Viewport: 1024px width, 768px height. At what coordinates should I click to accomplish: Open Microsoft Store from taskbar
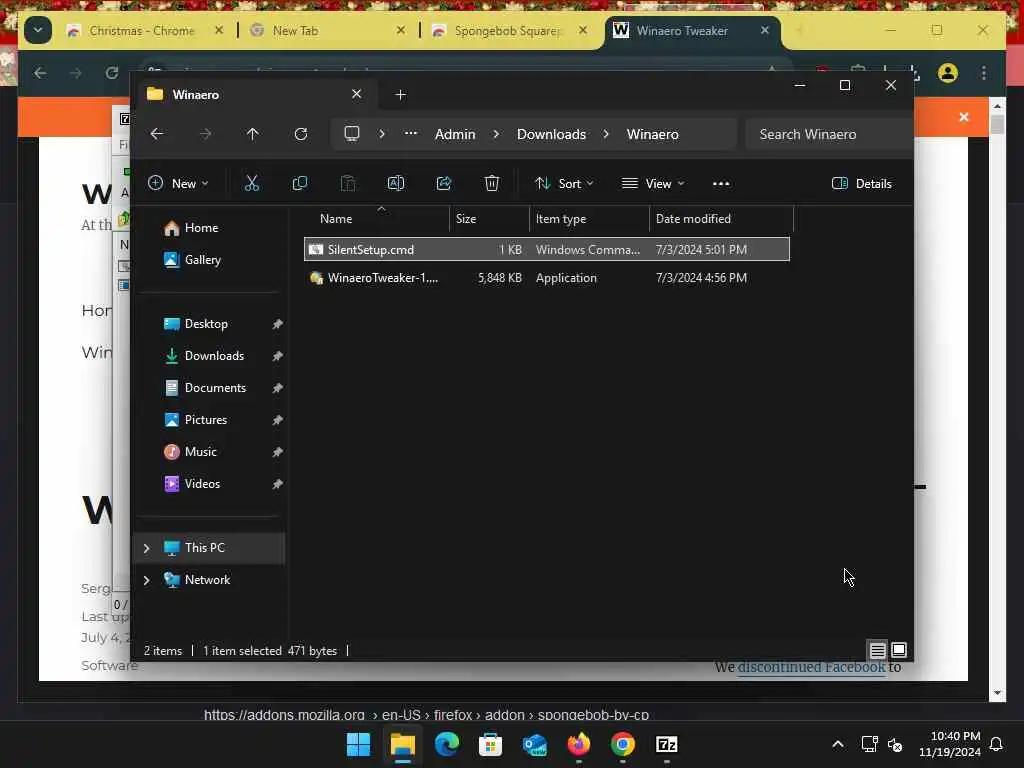click(x=490, y=744)
